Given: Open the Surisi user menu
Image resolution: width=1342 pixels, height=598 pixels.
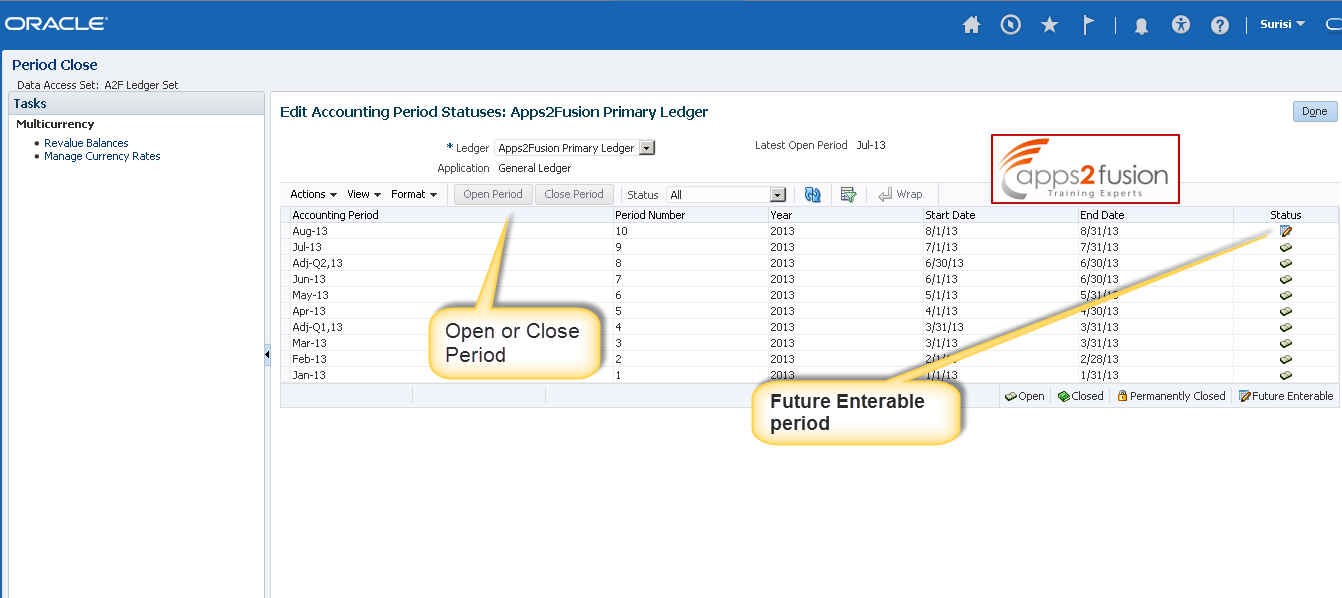Looking at the screenshot, I should pyautogui.click(x=1282, y=24).
